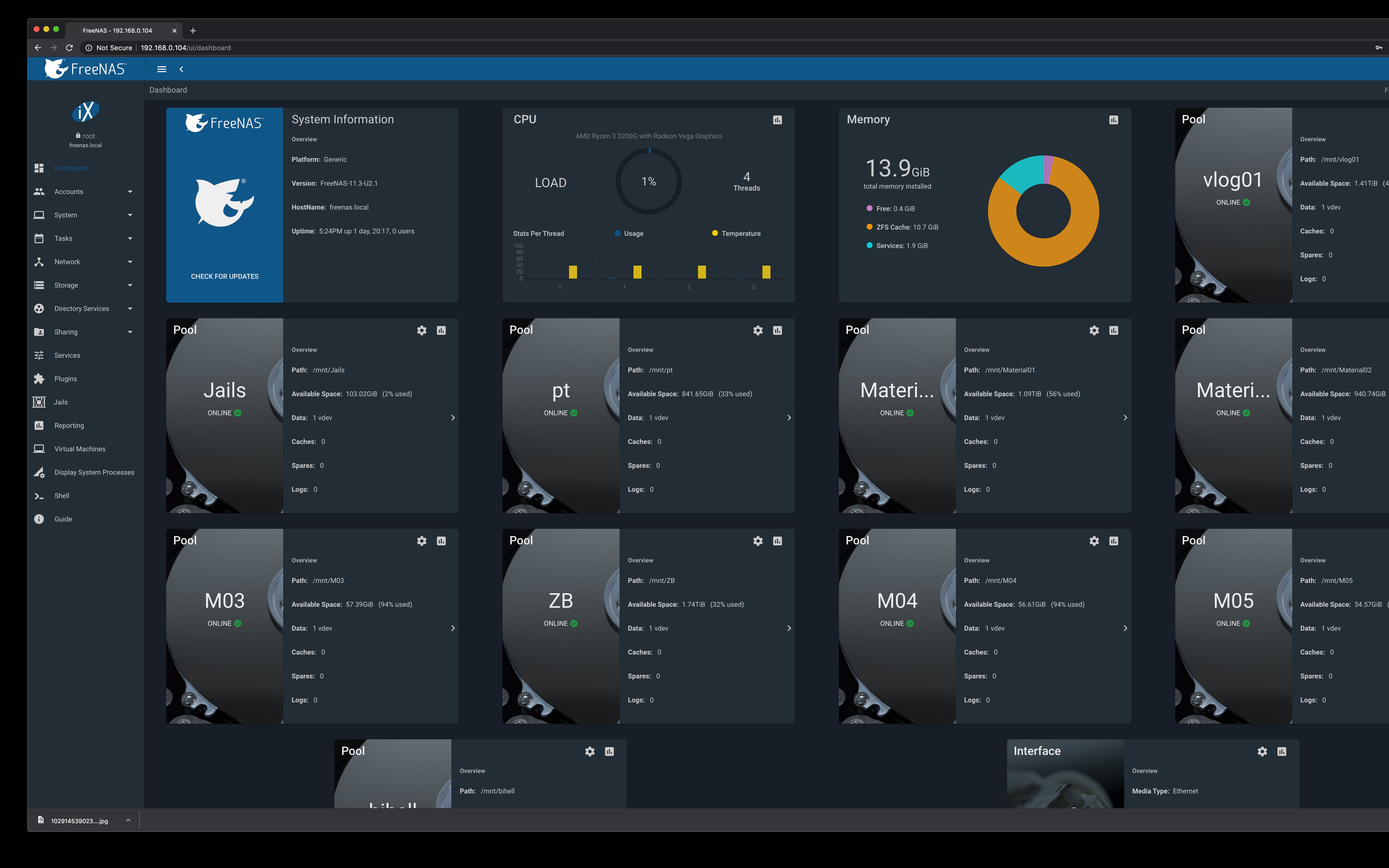This screenshot has height=868, width=1389.
Task: Open CPU reports via the chart icon
Action: coord(777,119)
